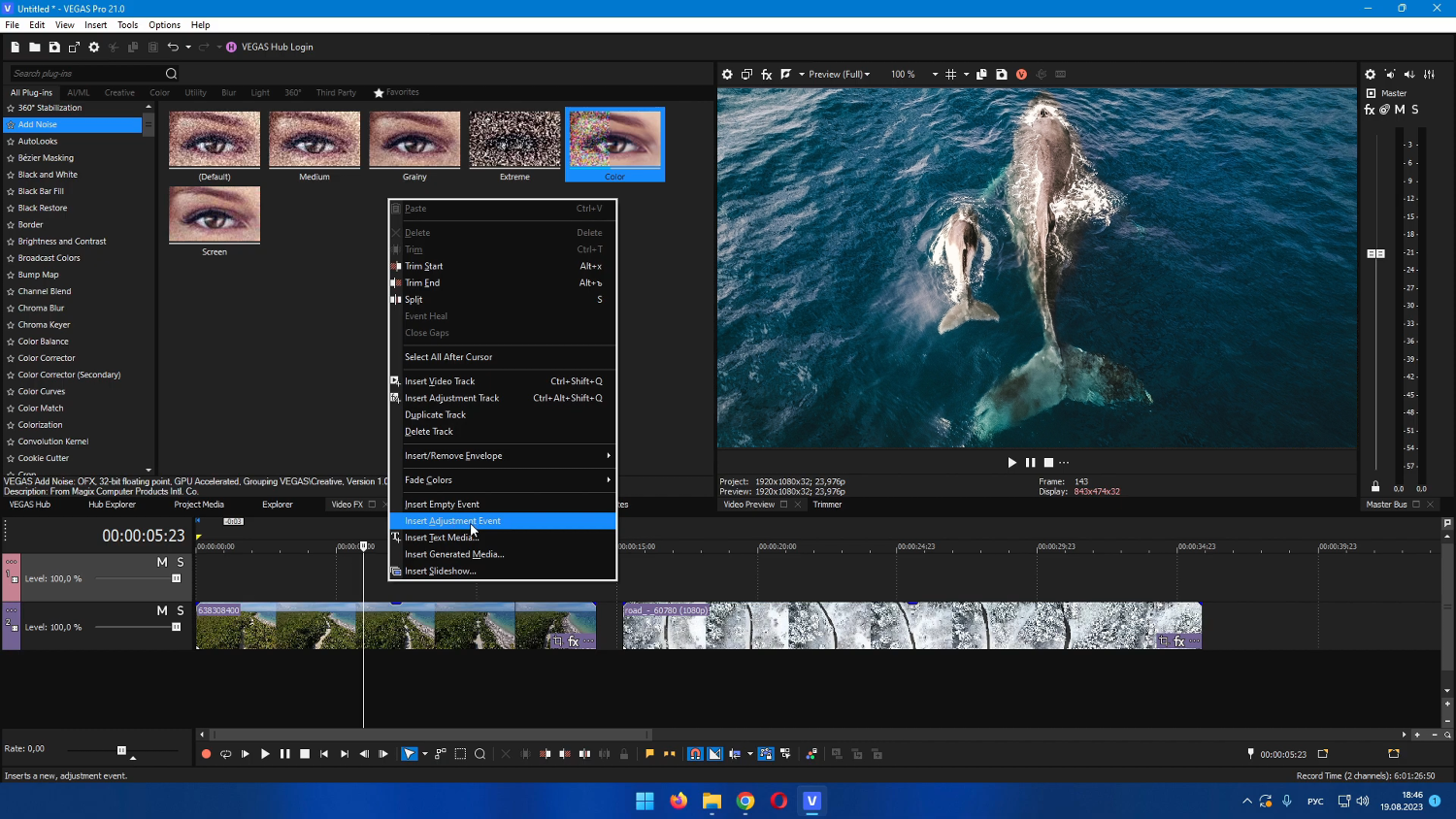This screenshot has height=819, width=1456.
Task: Select the Zoom Edit tool magnifier
Action: click(x=480, y=754)
